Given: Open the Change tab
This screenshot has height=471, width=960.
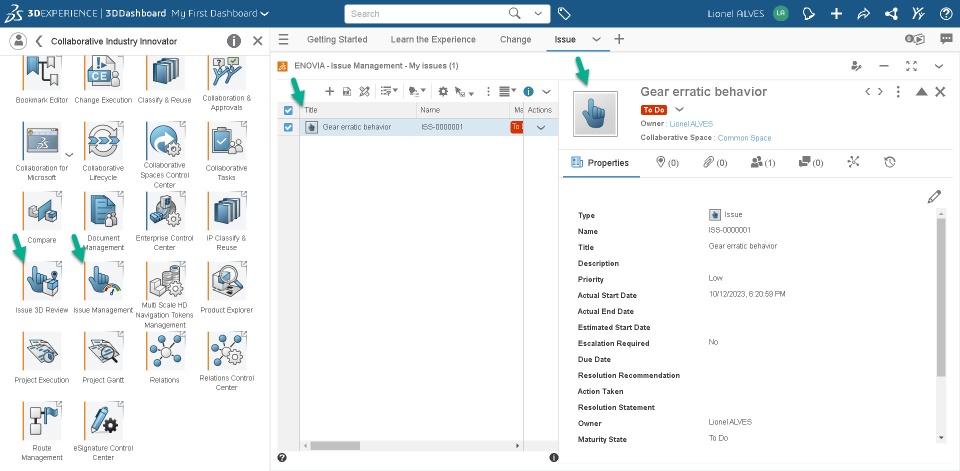Looking at the screenshot, I should [516, 39].
